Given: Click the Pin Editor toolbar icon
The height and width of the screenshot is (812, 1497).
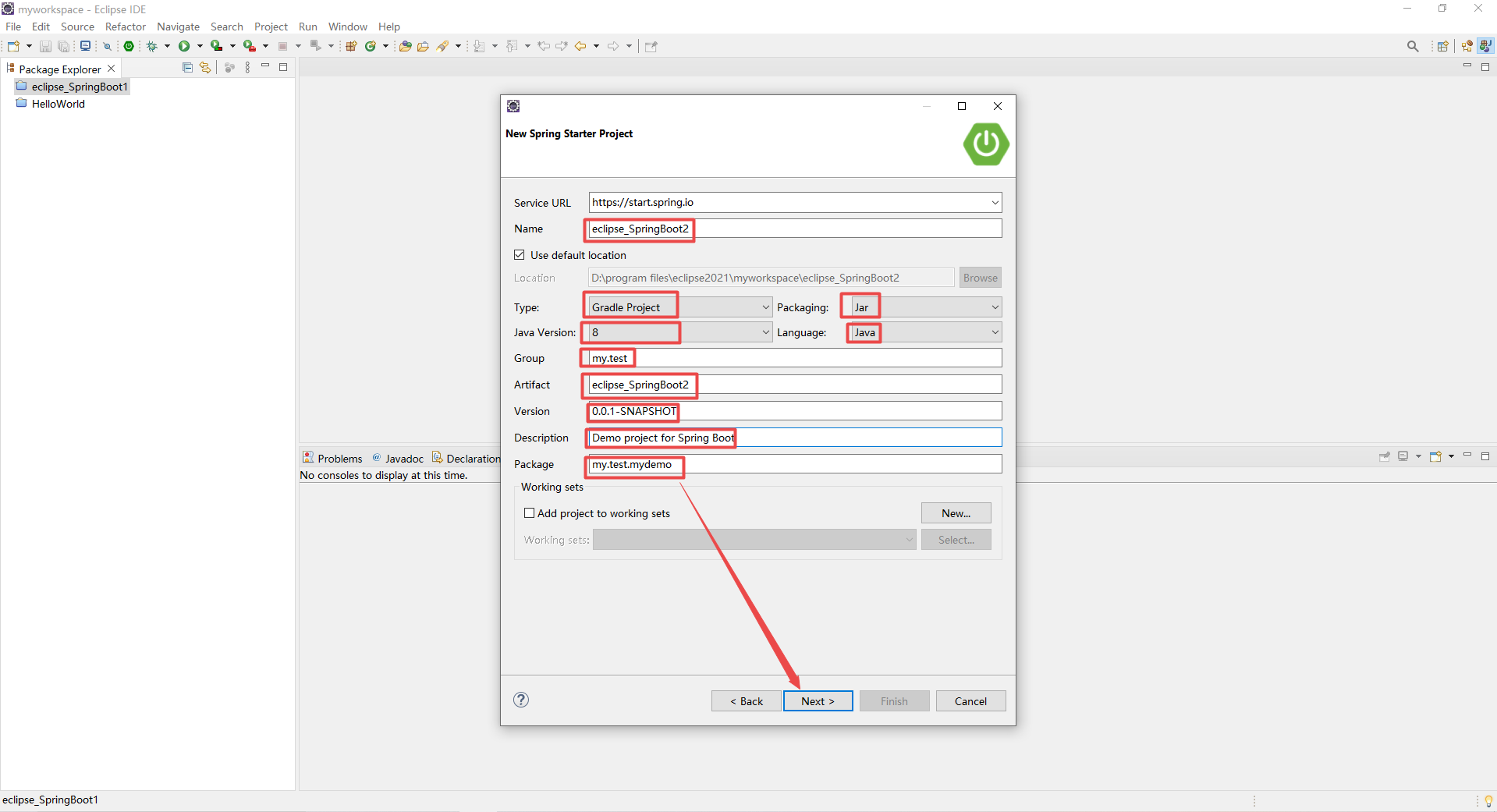Looking at the screenshot, I should 651,46.
